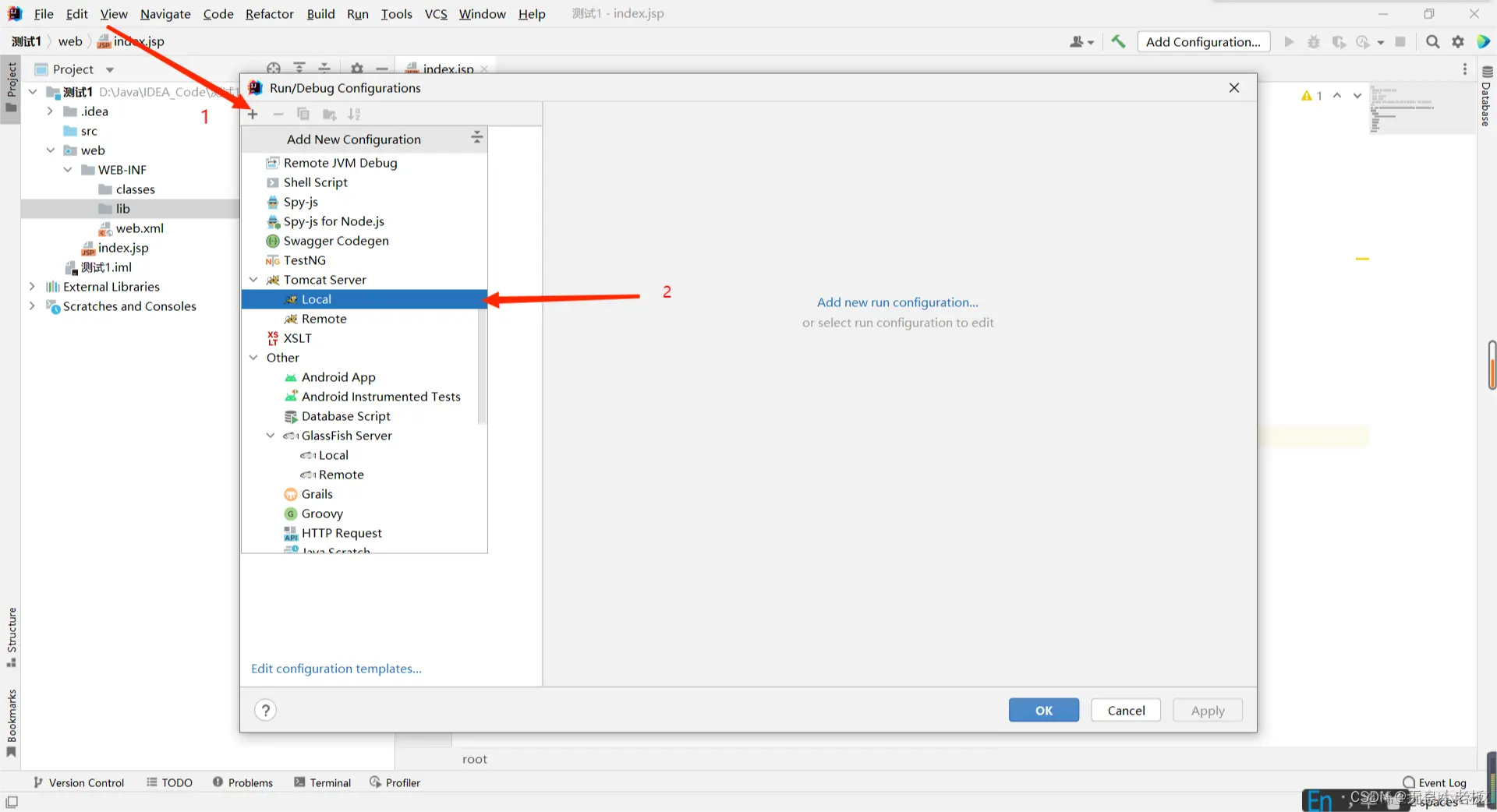Expand the .idea folder node
1497x812 pixels.
pyautogui.click(x=50, y=111)
